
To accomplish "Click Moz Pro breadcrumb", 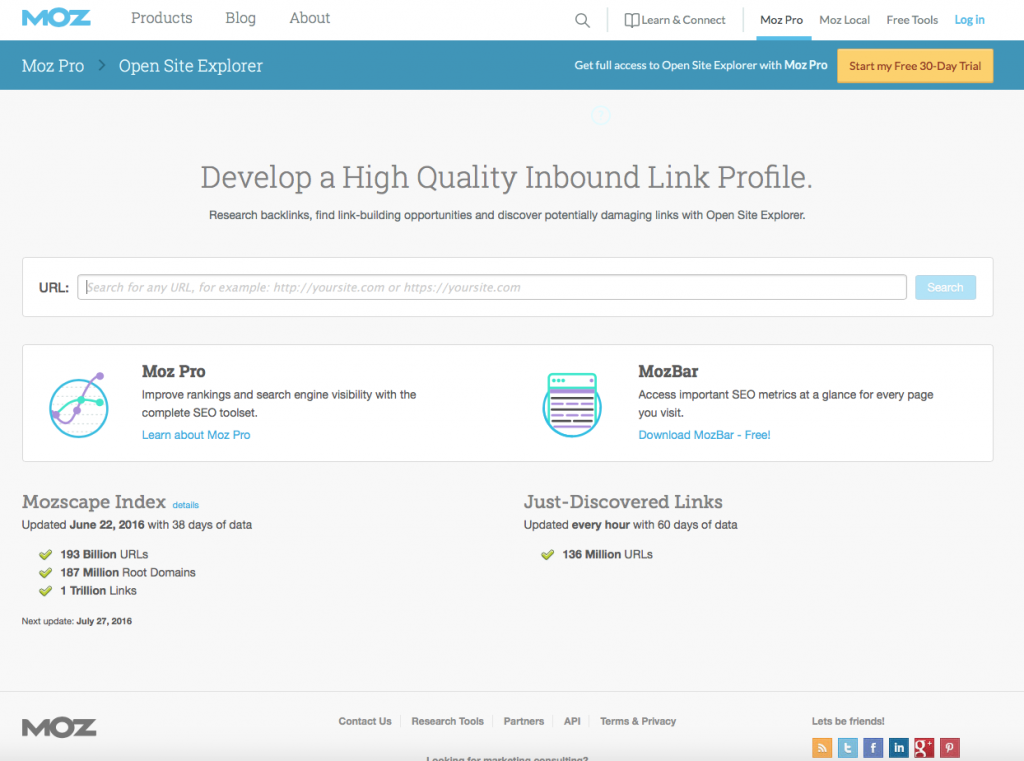I will pyautogui.click(x=53, y=66).
